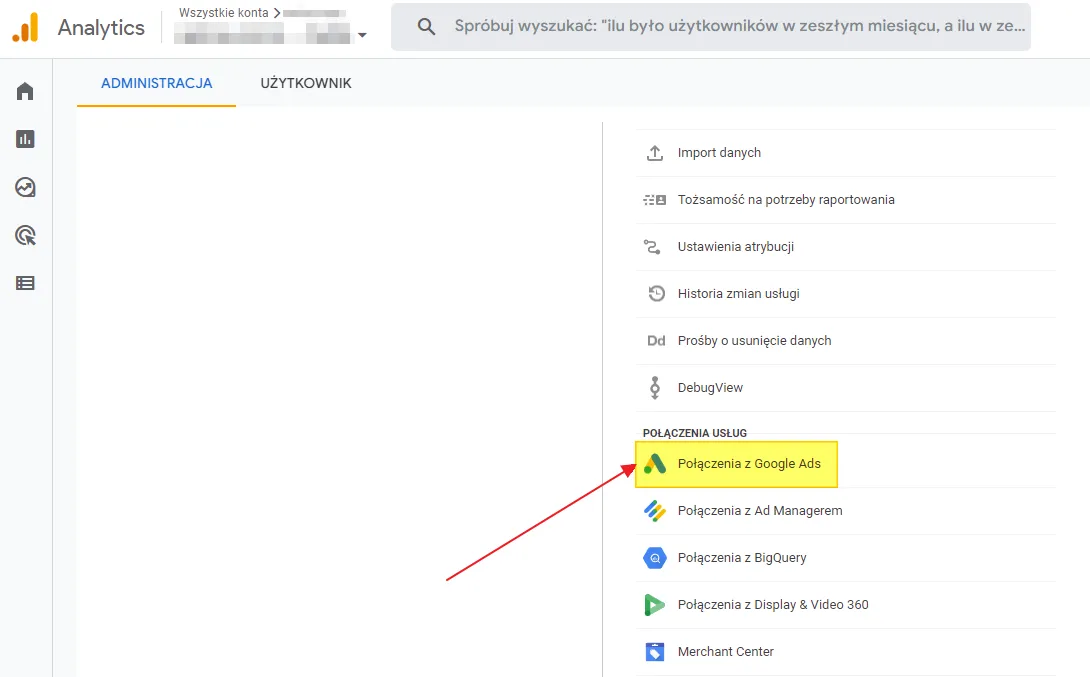Image resolution: width=1090 pixels, height=677 pixels.
Task: Click the history clock icon
Action: click(x=656, y=293)
